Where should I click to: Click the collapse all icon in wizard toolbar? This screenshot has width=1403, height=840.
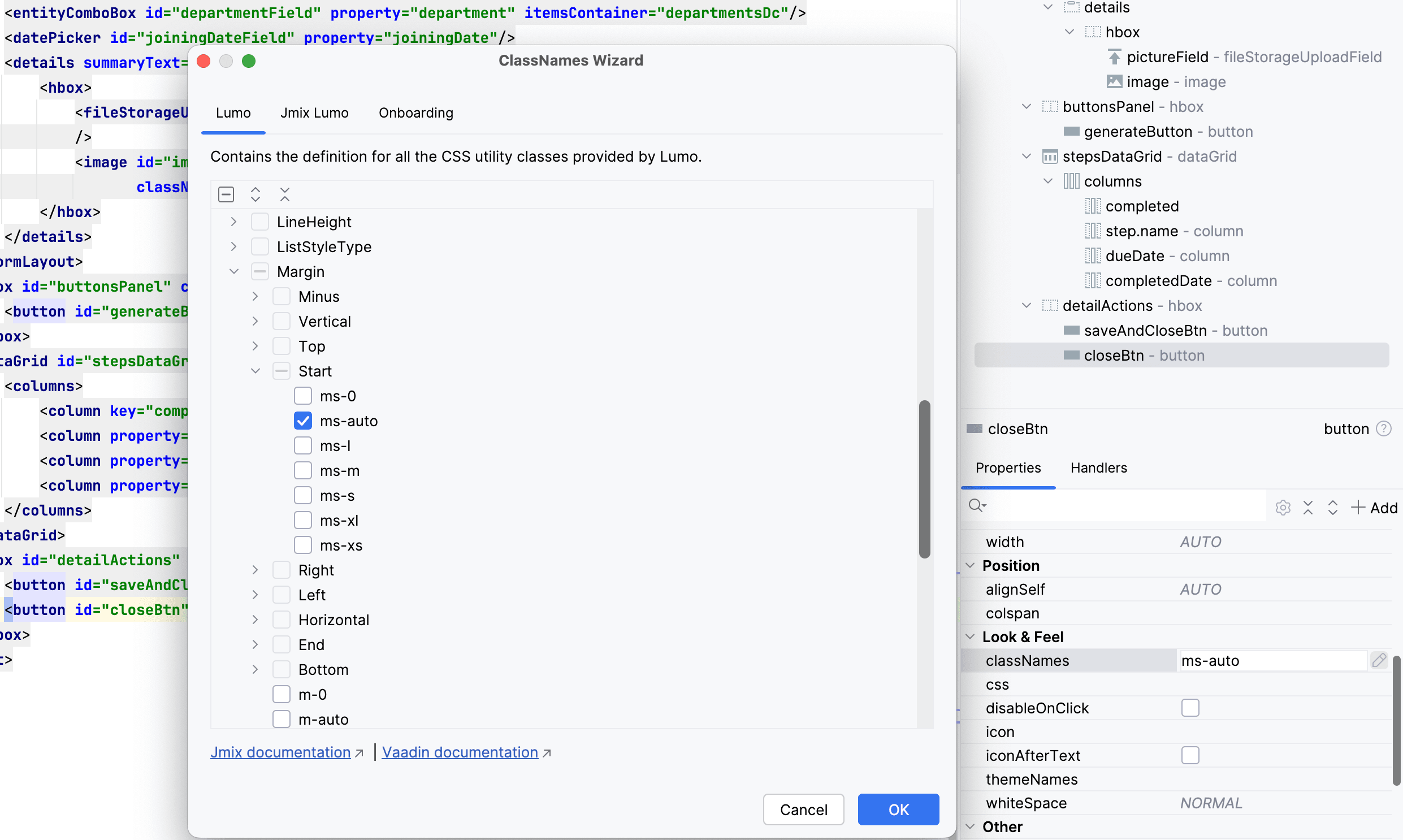click(285, 194)
